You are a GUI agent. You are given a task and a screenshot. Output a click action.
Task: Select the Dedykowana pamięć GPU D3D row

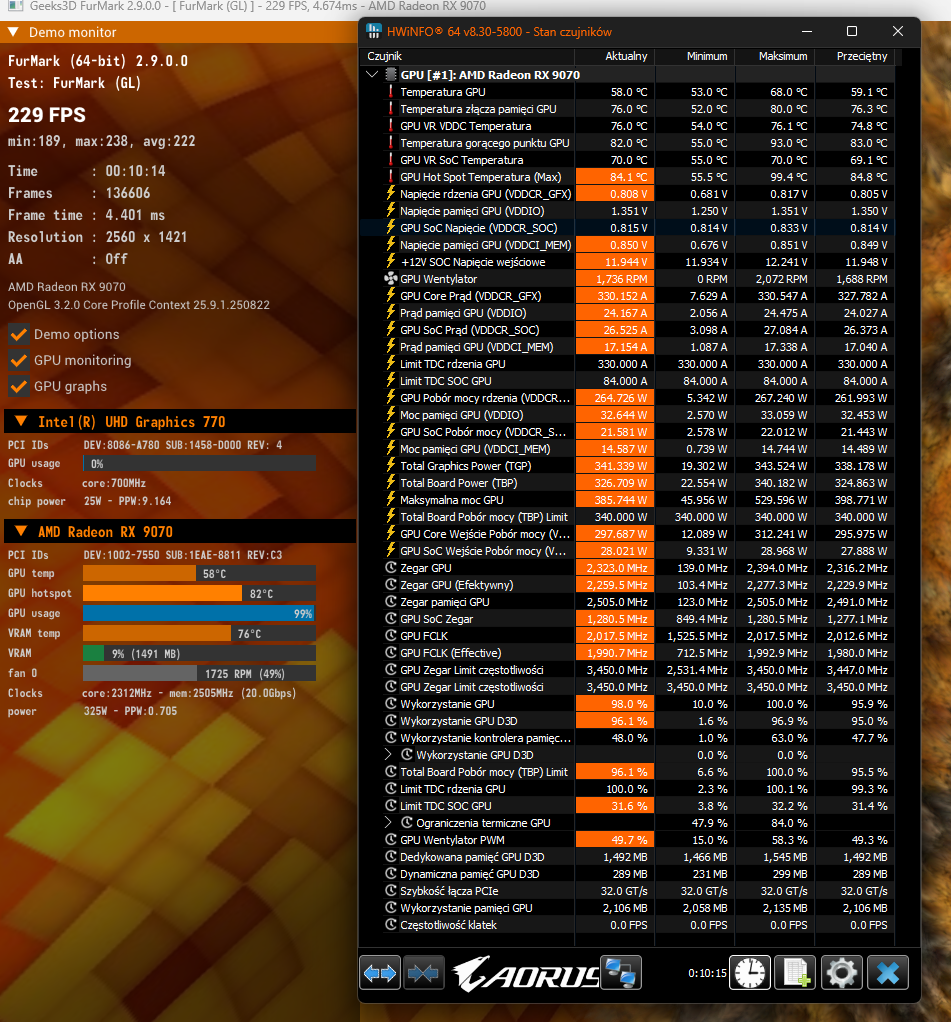tap(627, 856)
